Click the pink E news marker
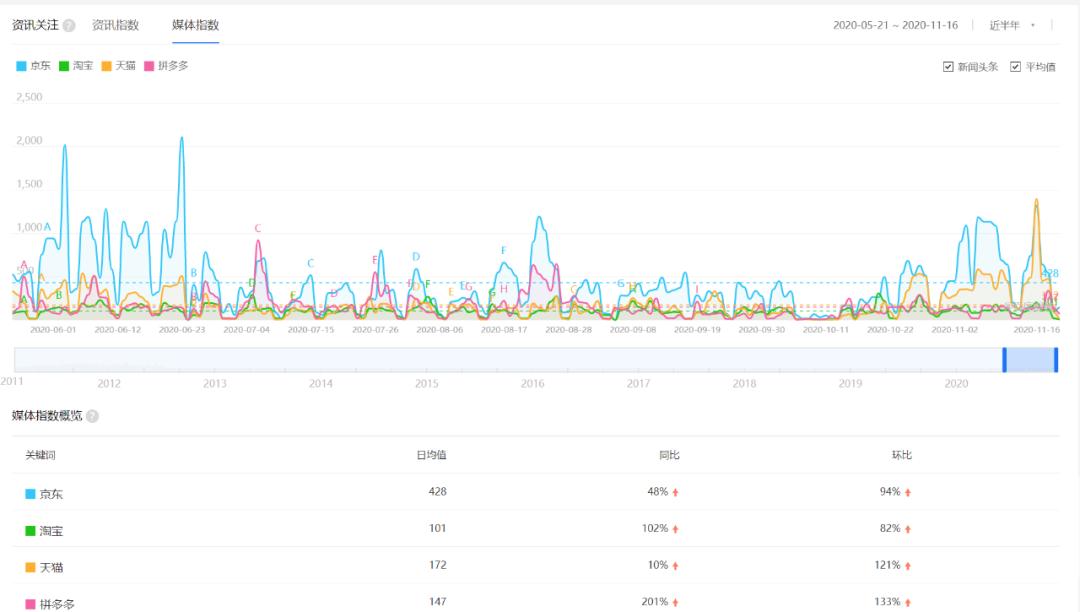Image resolution: width=1080 pixels, height=612 pixels. coord(375,260)
